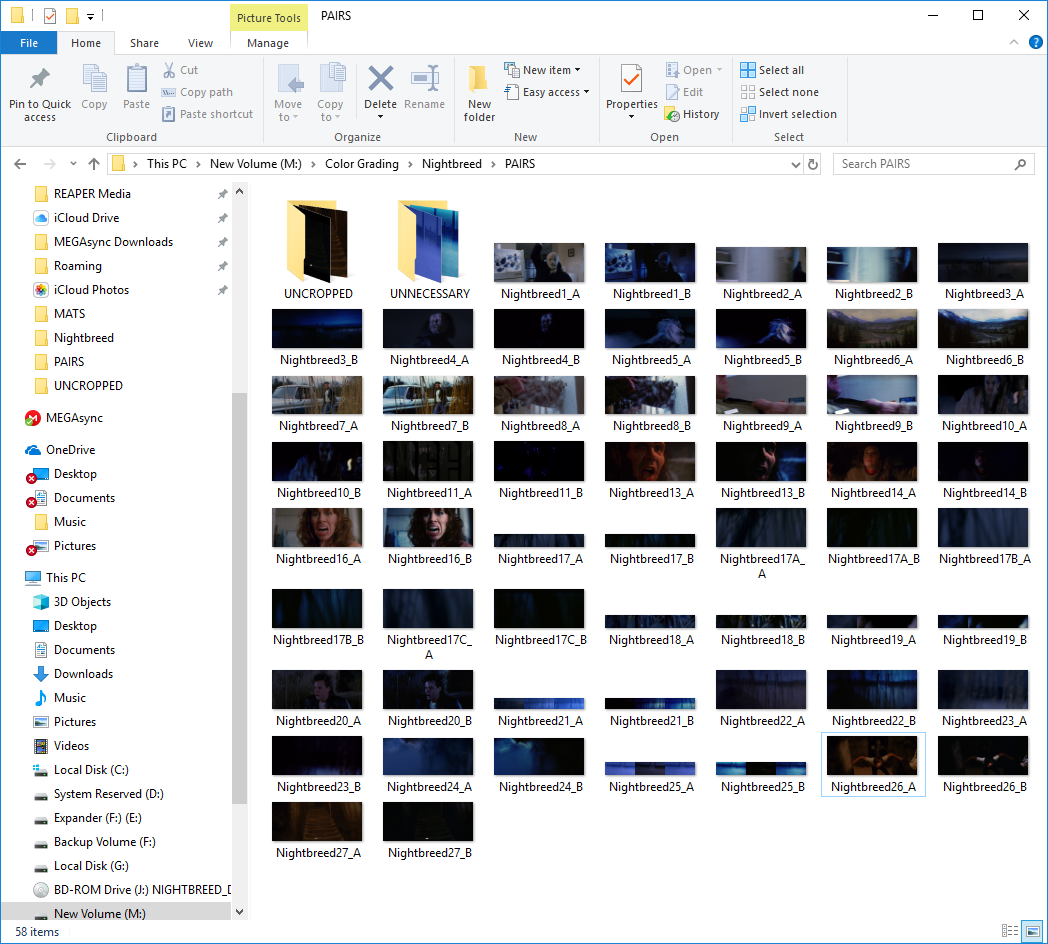
Task: Unpin Roaming pin icon
Action: point(223,266)
